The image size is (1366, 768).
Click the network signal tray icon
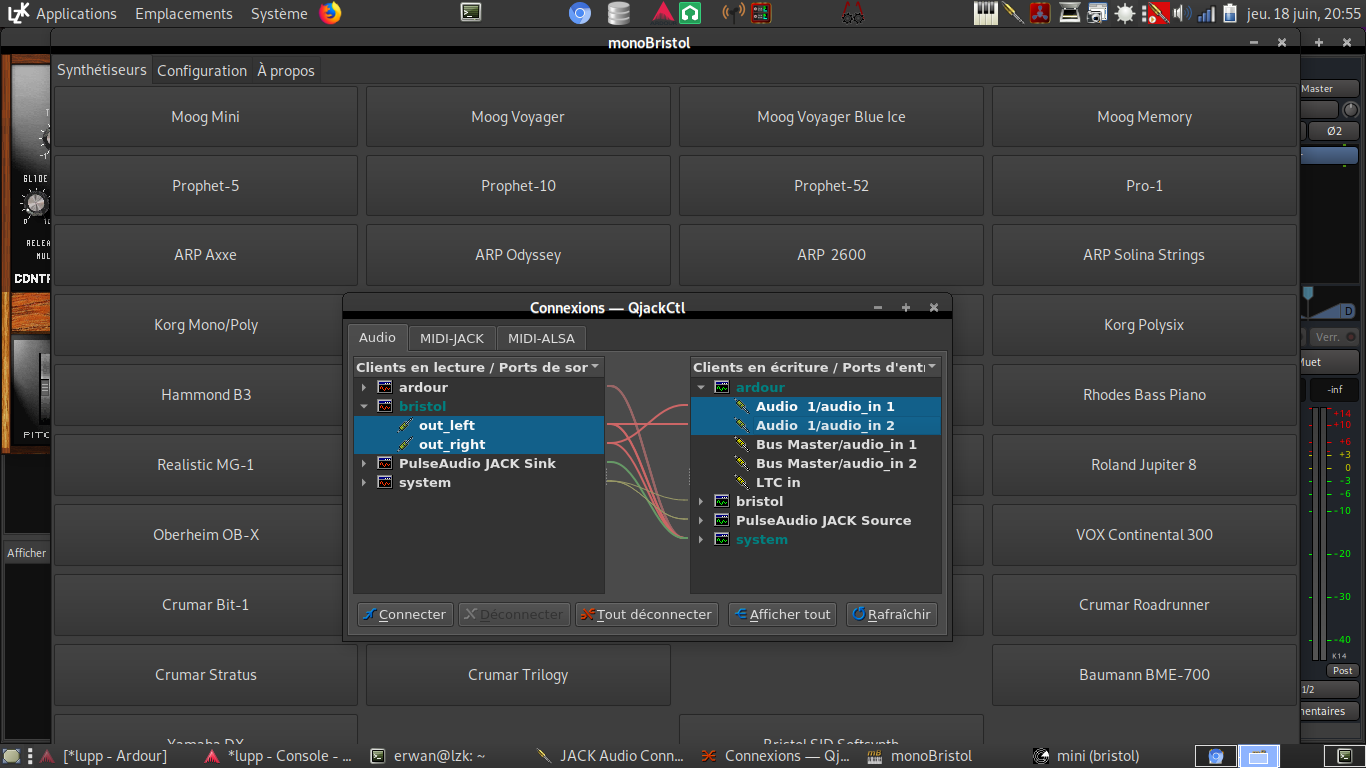point(1206,13)
